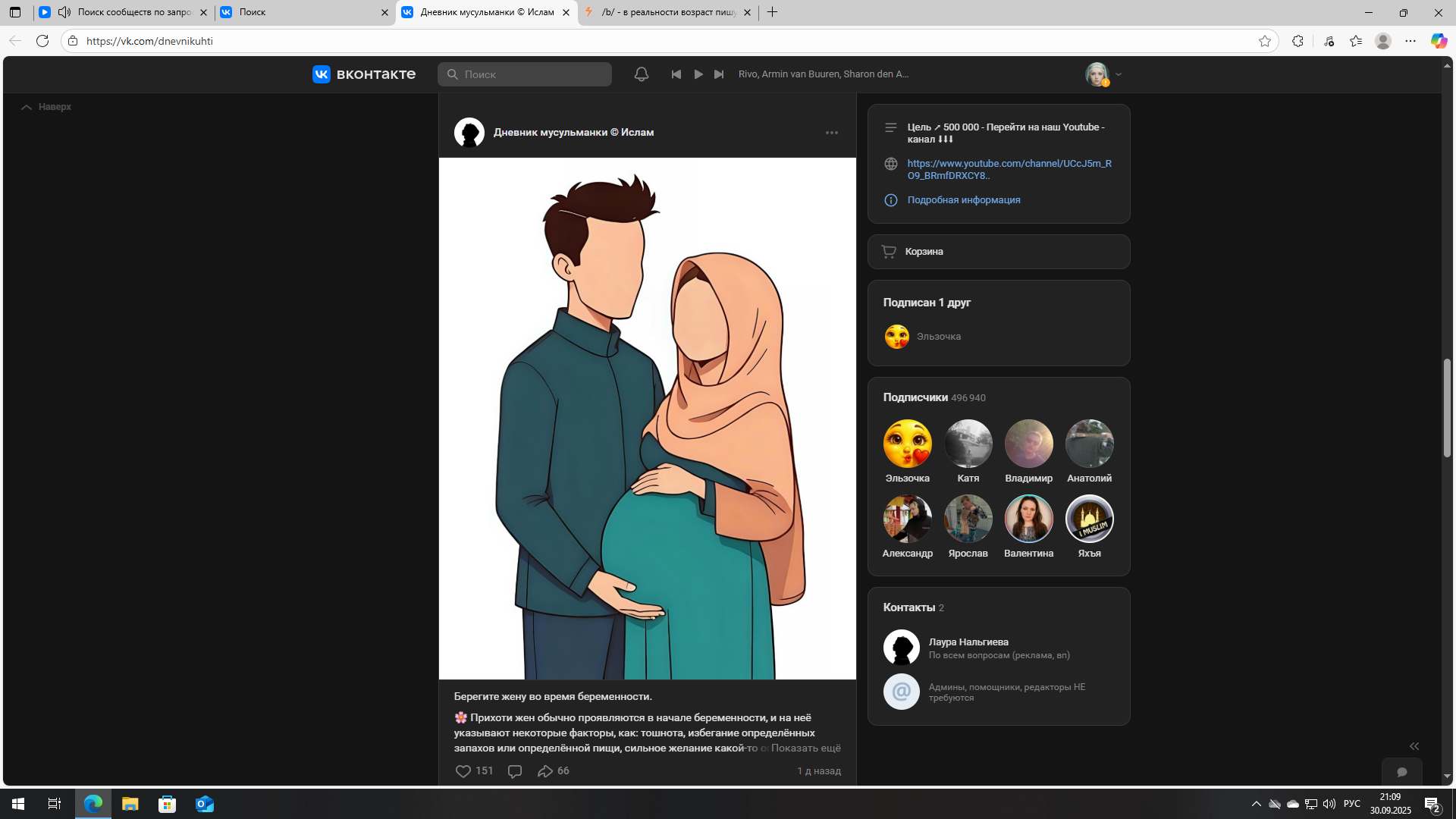This screenshot has width=1456, height=819.
Task: Open Валентина subscriber avatar
Action: tap(1028, 519)
